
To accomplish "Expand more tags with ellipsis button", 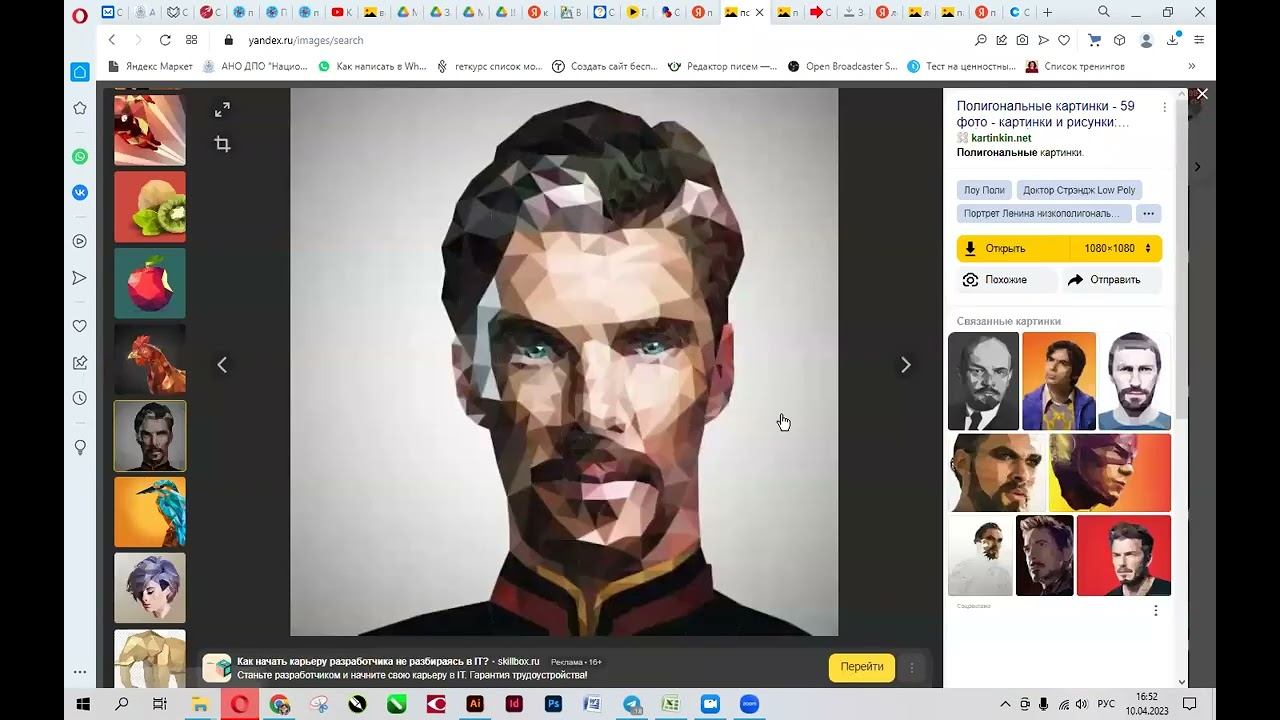I will click(x=1149, y=213).
